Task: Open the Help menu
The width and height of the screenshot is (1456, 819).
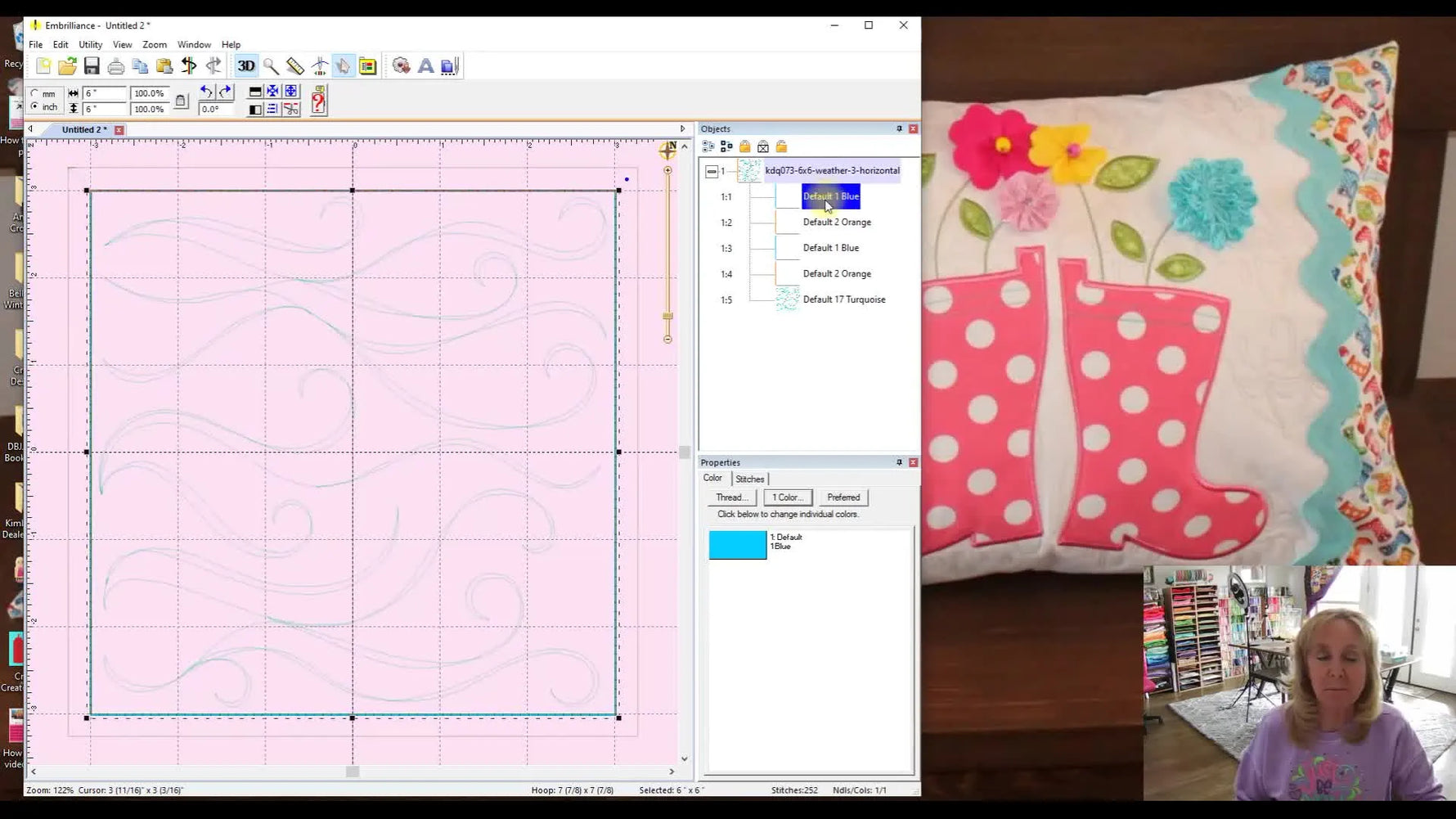Action: tap(231, 45)
